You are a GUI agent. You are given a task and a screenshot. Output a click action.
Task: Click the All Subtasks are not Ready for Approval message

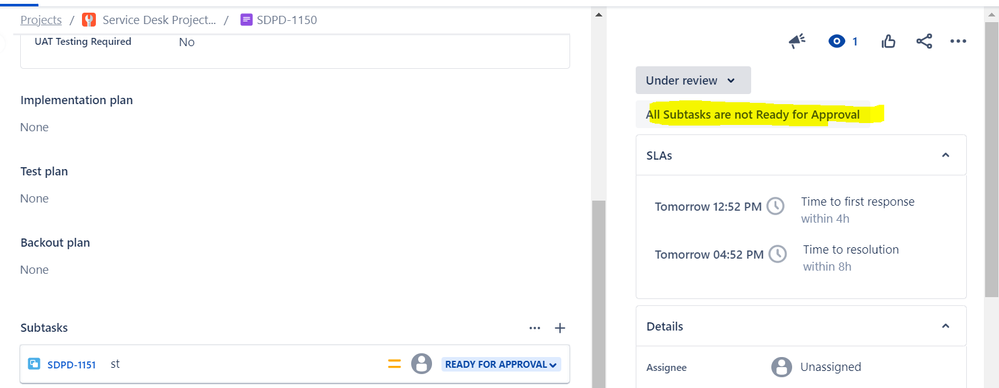point(752,115)
